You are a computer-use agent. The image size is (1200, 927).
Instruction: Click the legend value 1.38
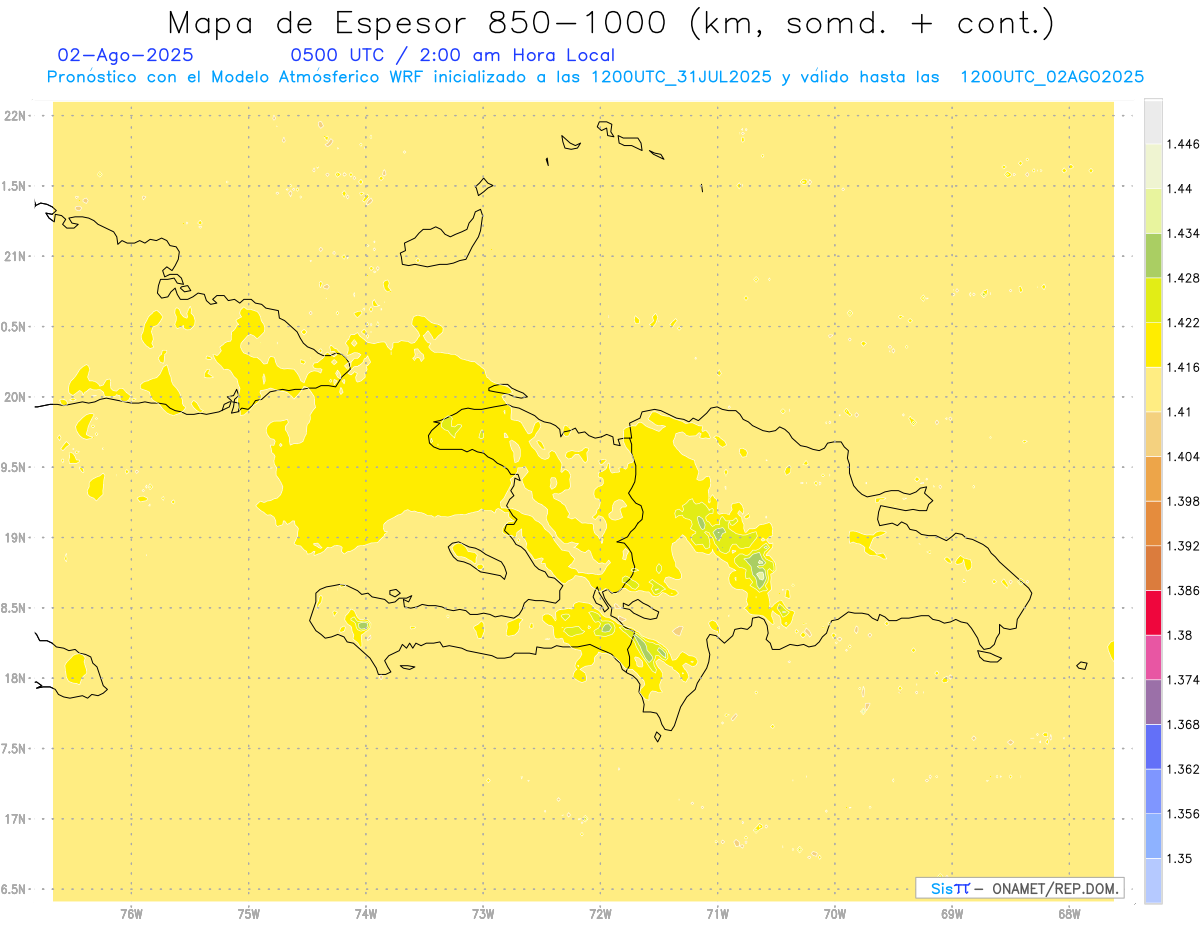point(1180,635)
